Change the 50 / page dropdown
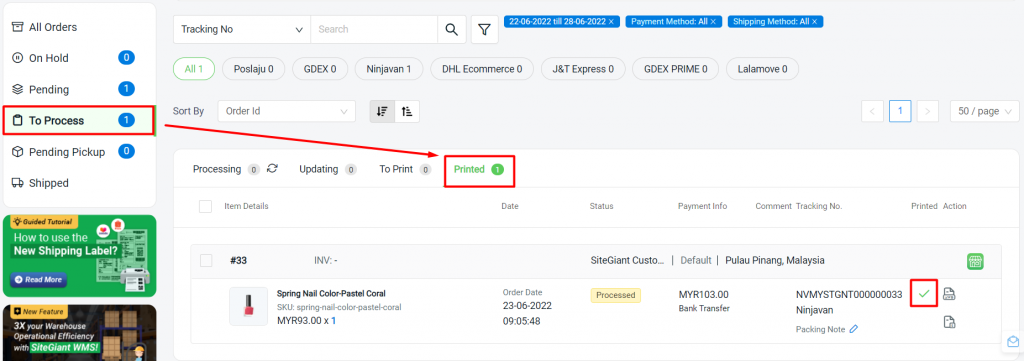The width and height of the screenshot is (1024, 361). click(985, 112)
